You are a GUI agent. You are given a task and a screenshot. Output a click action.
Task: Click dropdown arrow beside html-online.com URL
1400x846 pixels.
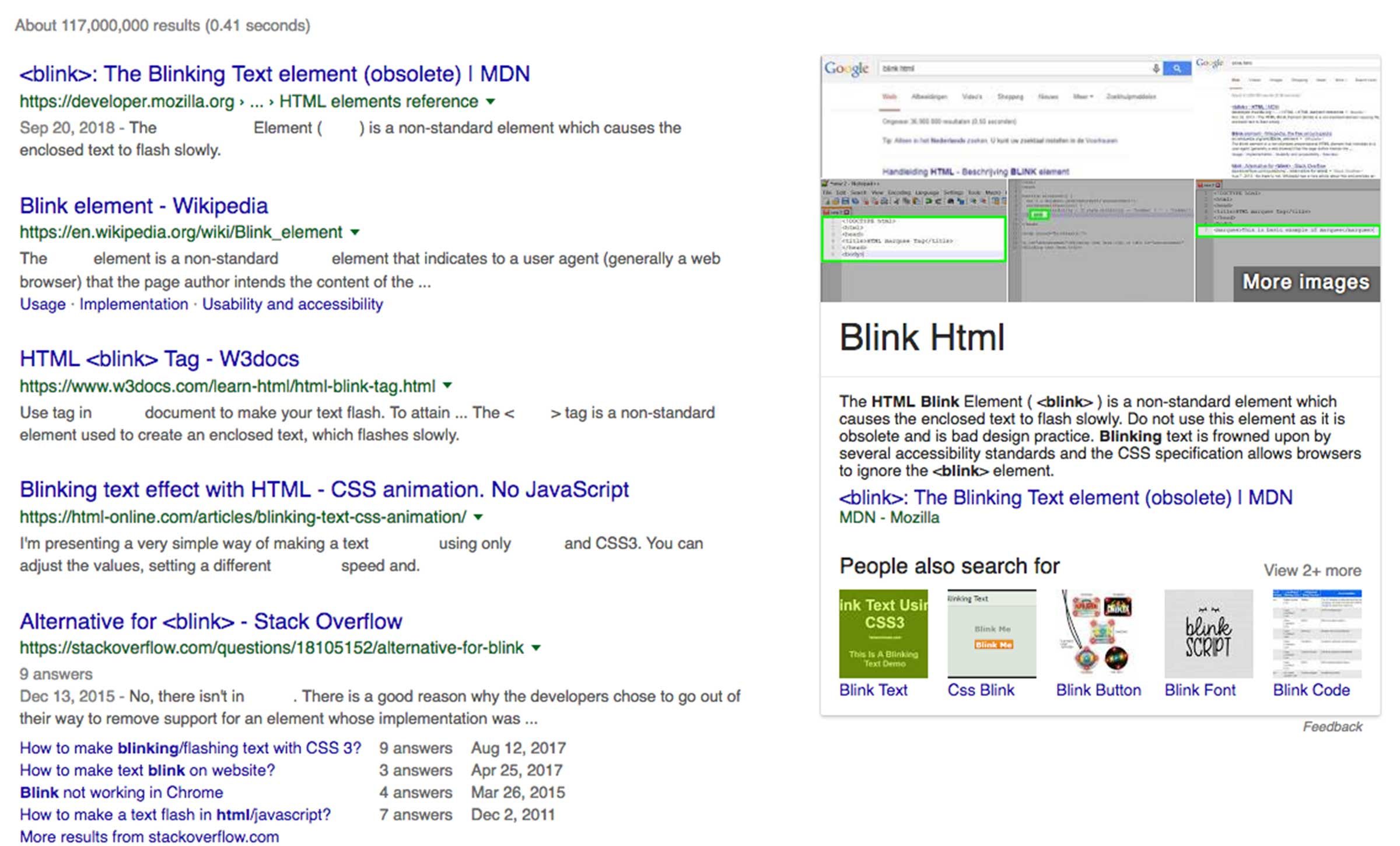478,517
